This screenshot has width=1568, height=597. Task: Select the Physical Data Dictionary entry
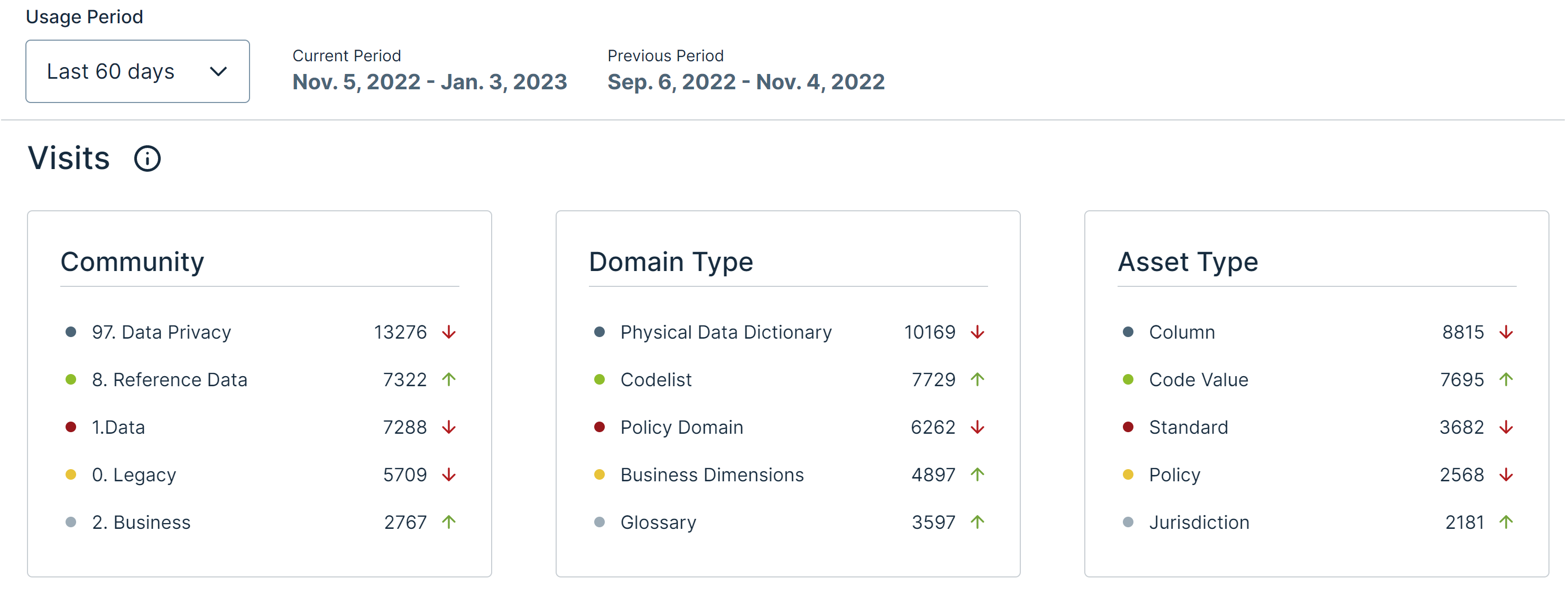[725, 332]
